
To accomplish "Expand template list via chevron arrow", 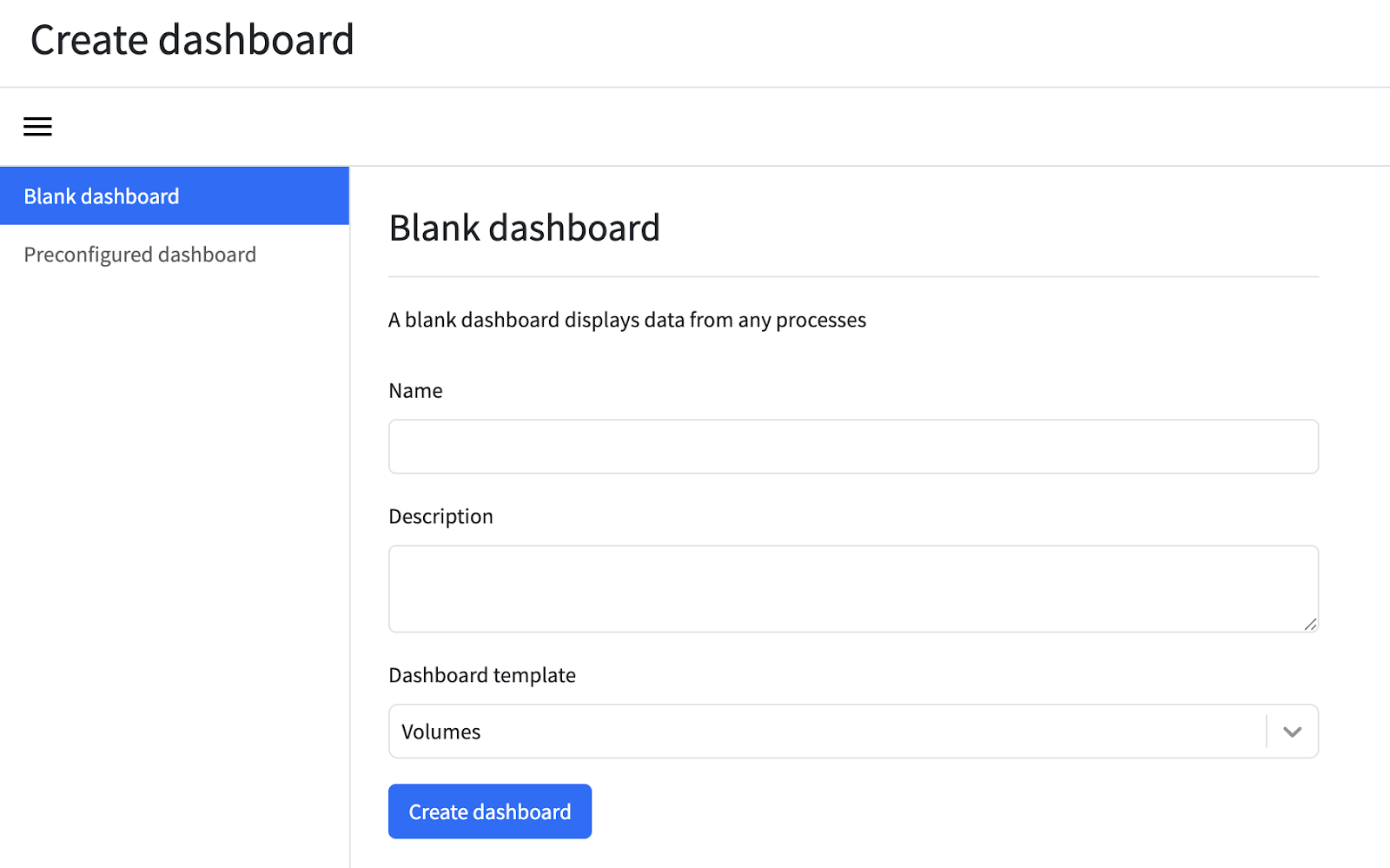I will pos(1292,732).
